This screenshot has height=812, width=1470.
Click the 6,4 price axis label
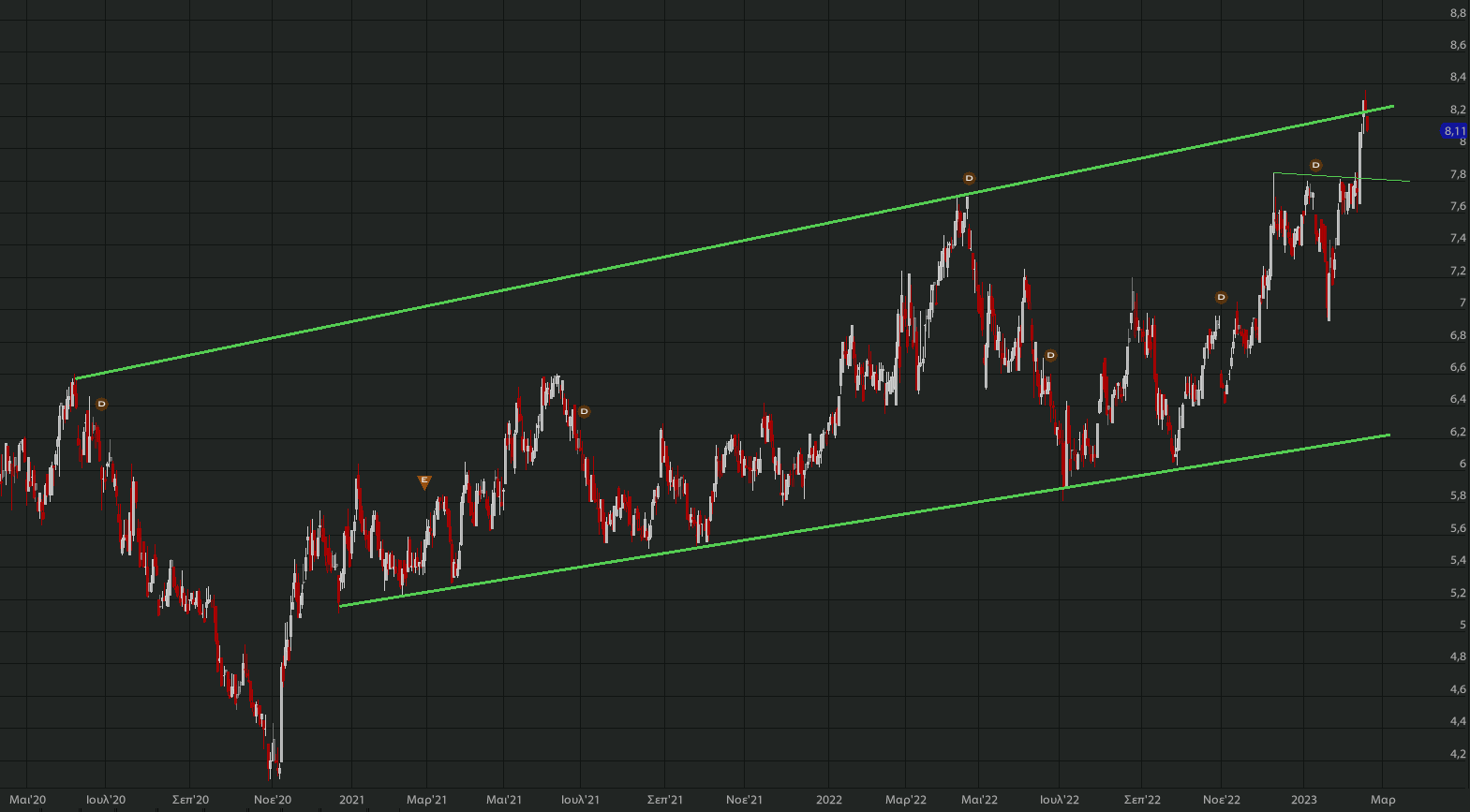click(1458, 399)
